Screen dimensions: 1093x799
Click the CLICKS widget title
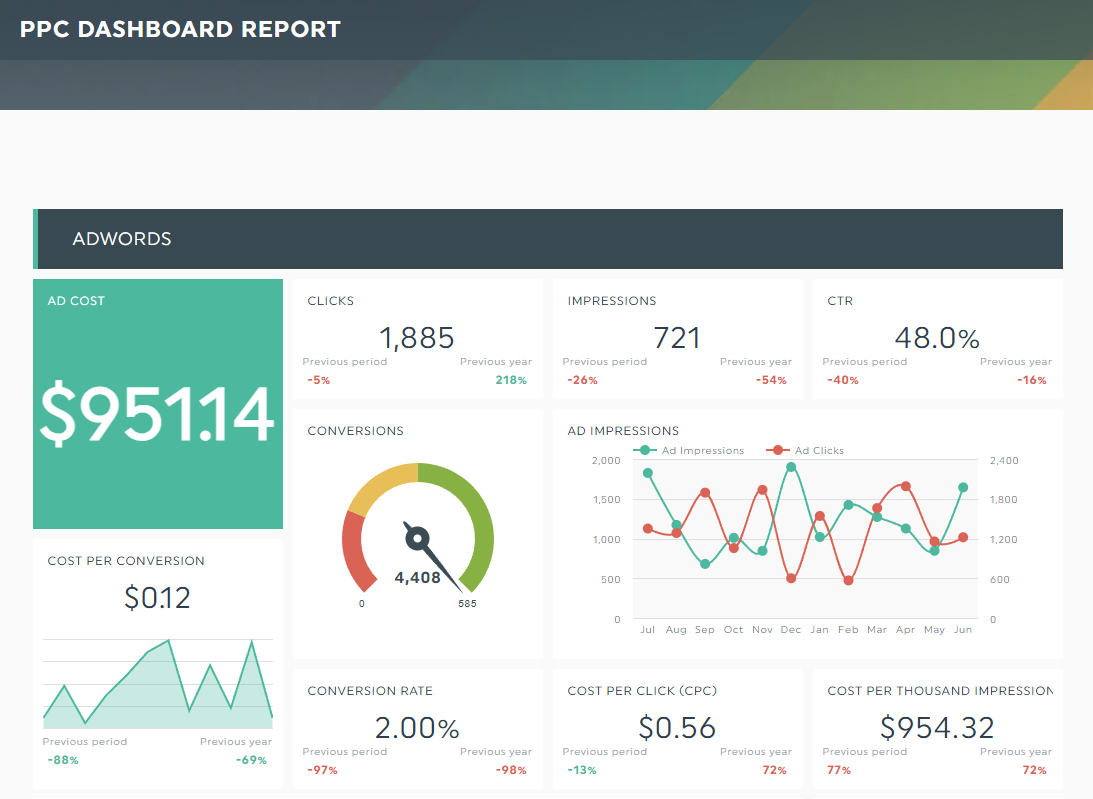(330, 300)
